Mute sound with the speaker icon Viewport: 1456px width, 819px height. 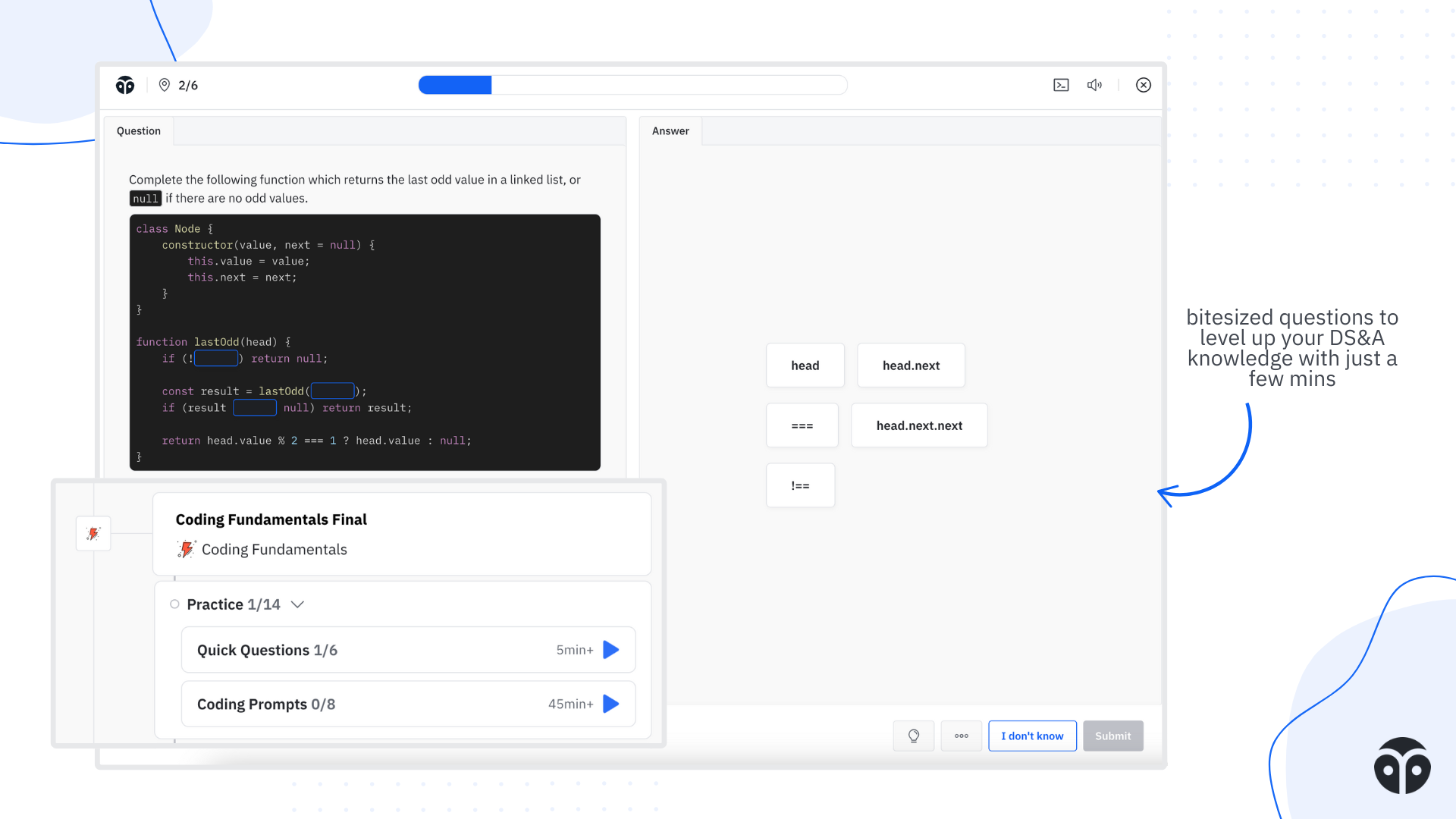point(1094,85)
